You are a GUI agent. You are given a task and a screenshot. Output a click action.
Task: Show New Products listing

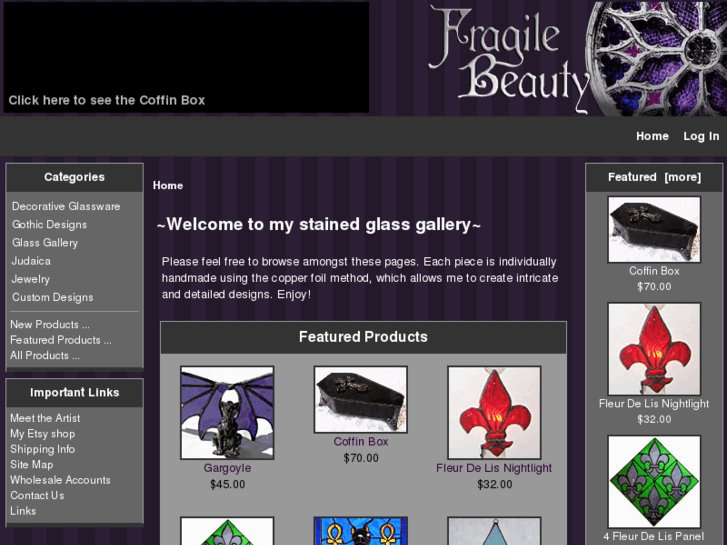click(50, 324)
